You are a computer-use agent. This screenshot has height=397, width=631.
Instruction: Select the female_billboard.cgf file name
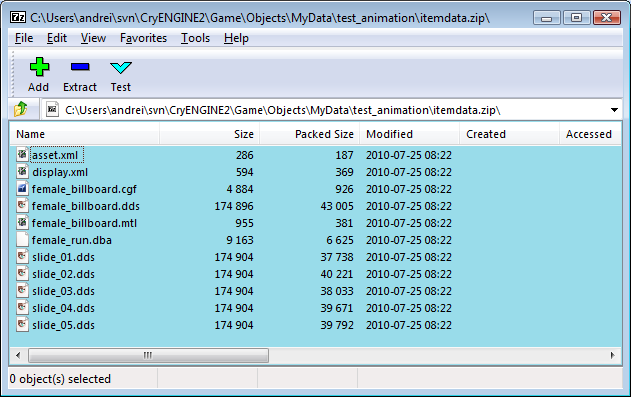point(84,189)
